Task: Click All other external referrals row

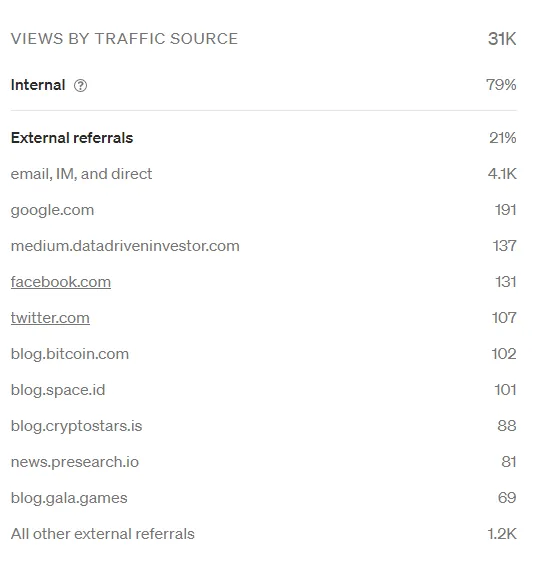Action: tap(263, 534)
